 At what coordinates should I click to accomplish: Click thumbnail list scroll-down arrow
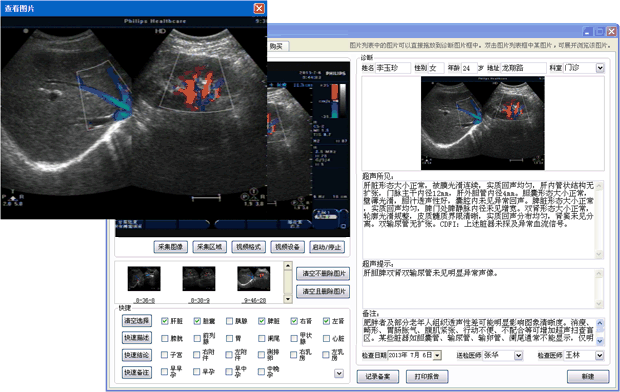288,299
